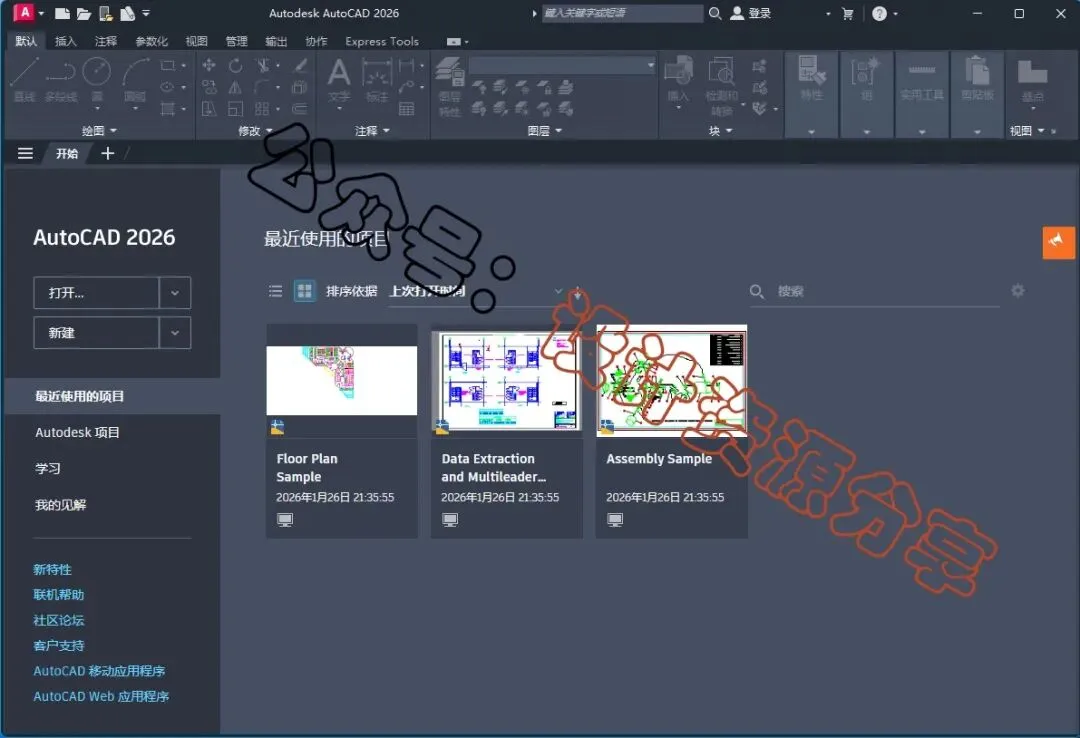Open the hamburger menu beside 开始 tab

click(25, 153)
